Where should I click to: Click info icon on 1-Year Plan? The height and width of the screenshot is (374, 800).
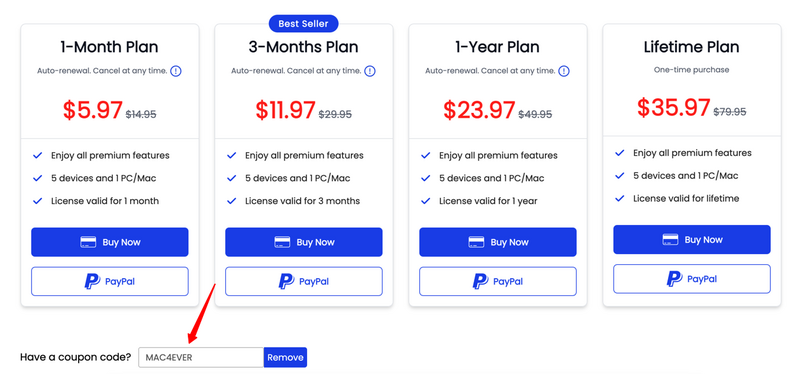click(x=564, y=71)
